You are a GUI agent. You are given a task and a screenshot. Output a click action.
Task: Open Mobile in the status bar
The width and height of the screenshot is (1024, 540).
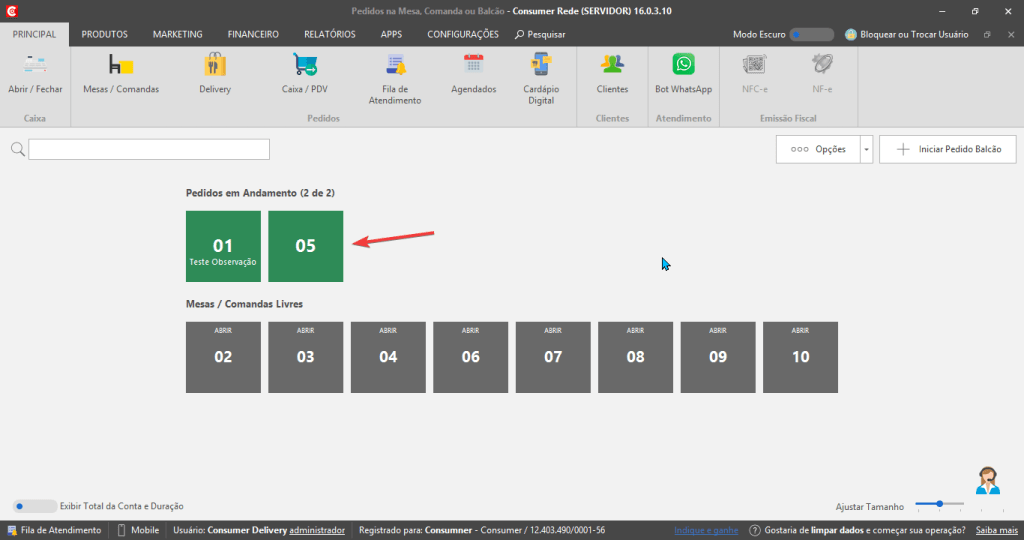[x=138, y=530]
